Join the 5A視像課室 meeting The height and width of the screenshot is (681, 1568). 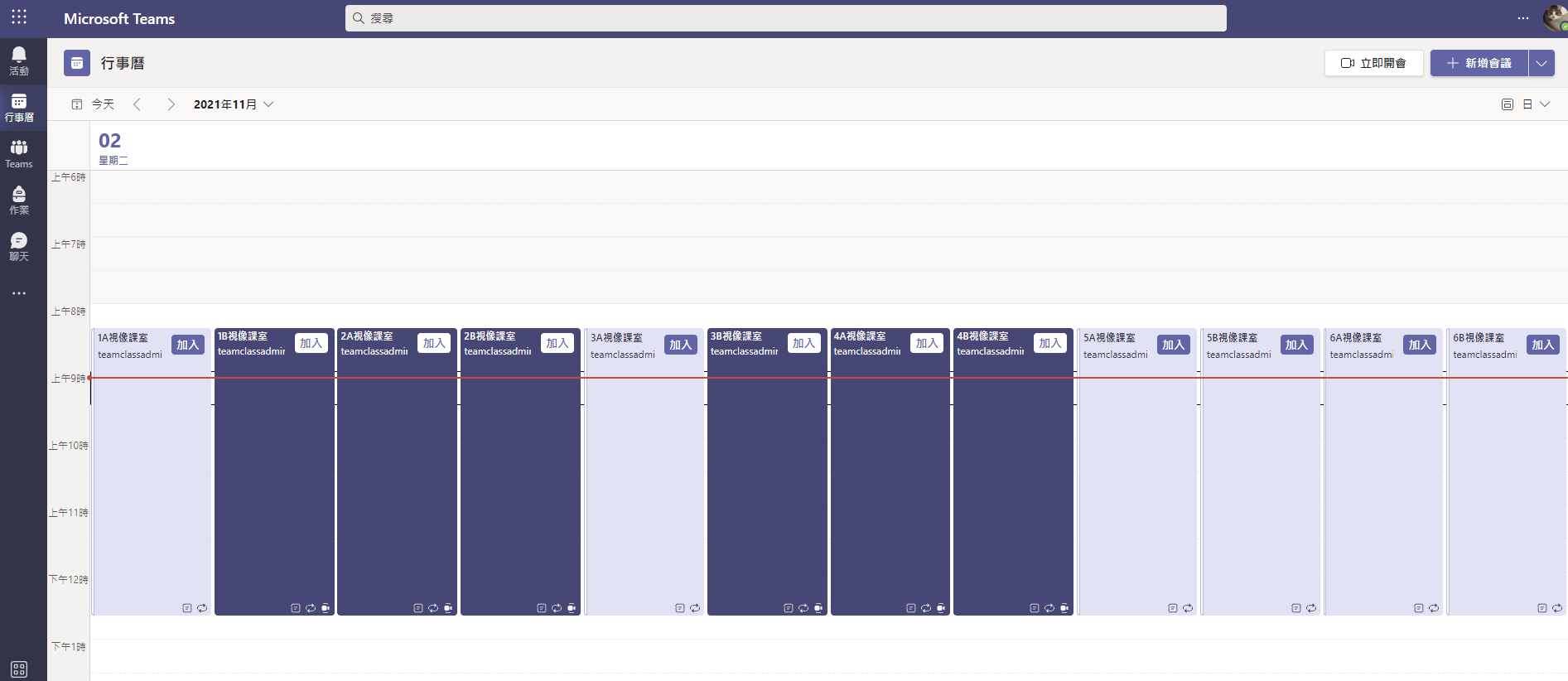tap(1173, 345)
